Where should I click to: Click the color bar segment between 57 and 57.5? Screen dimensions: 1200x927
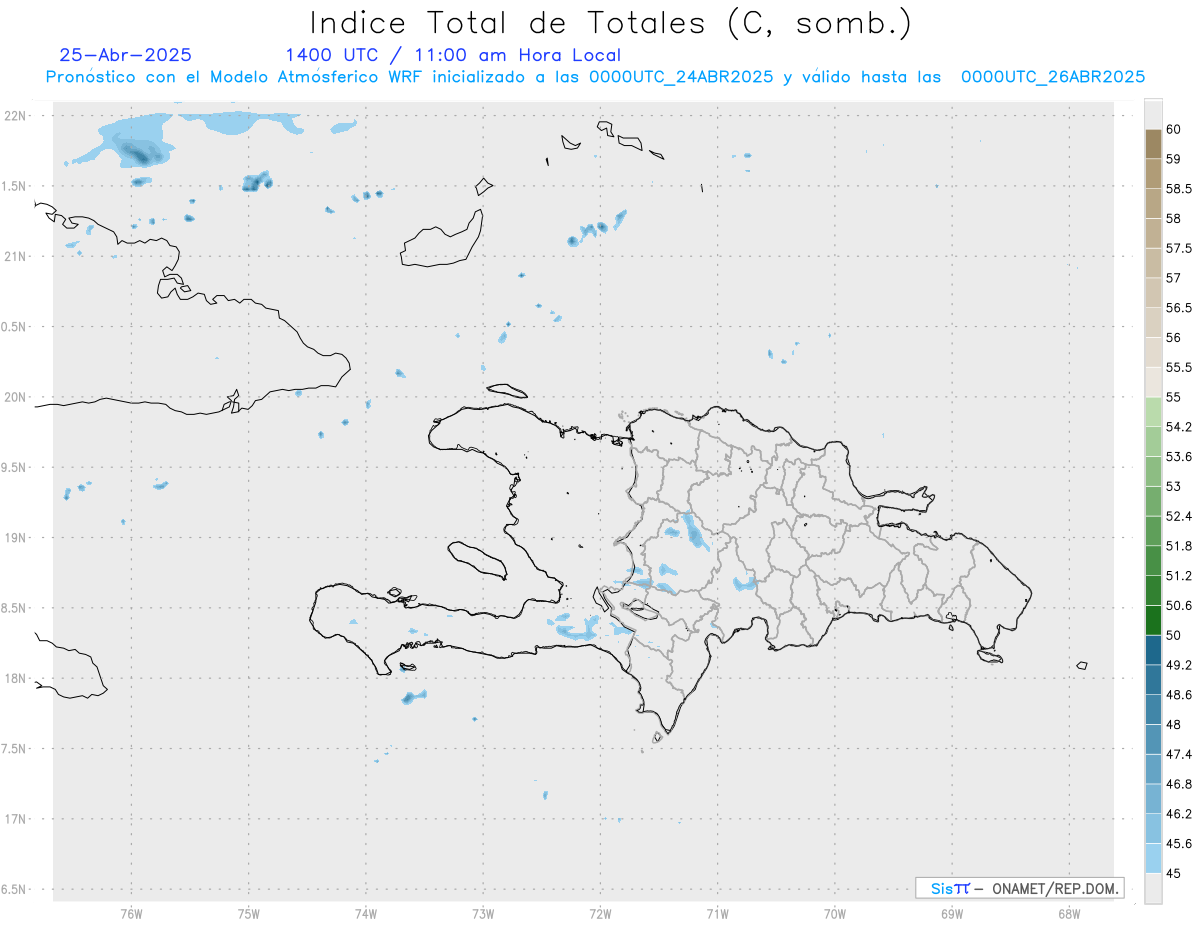1153,263
